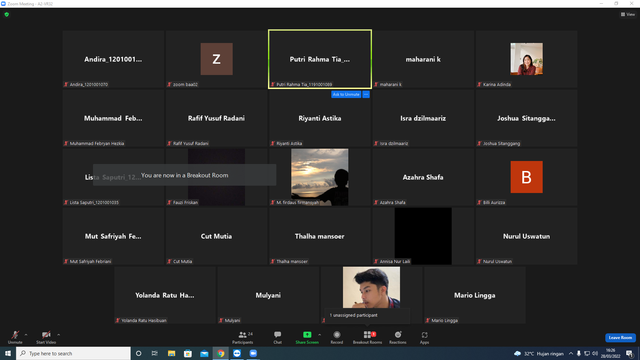Click the microphone icon in system tray
This screenshot has height=360, width=640.
pyautogui.click(x=578, y=353)
